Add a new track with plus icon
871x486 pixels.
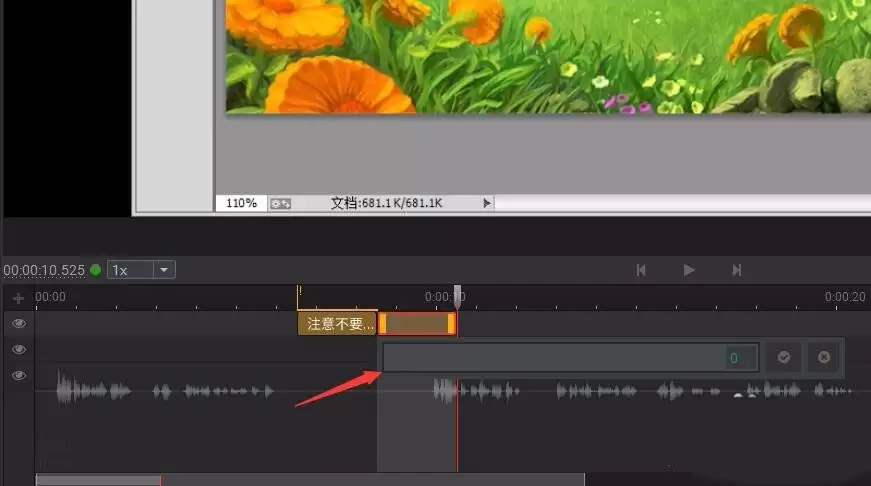[x=18, y=299]
